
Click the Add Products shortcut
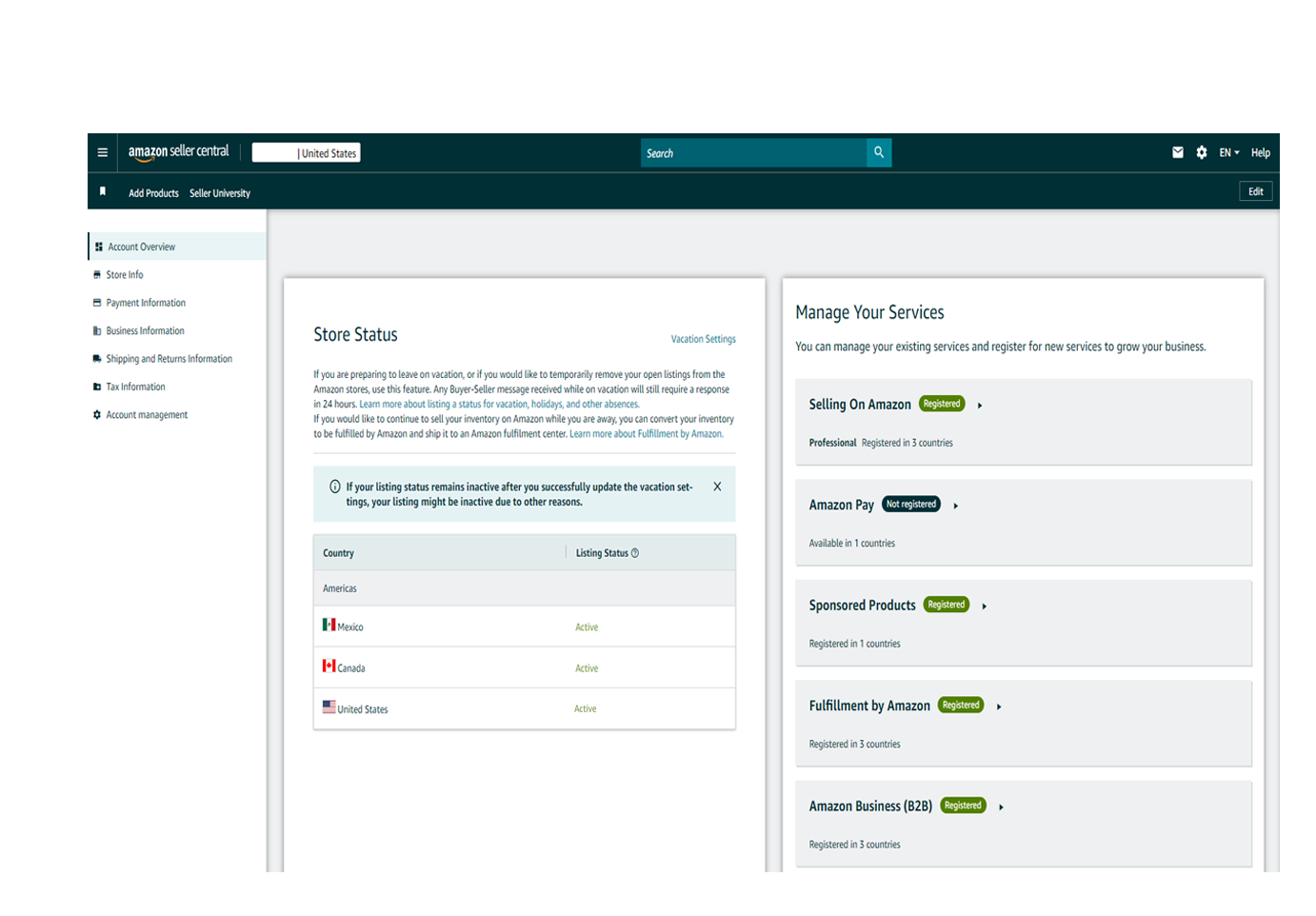[x=153, y=193]
